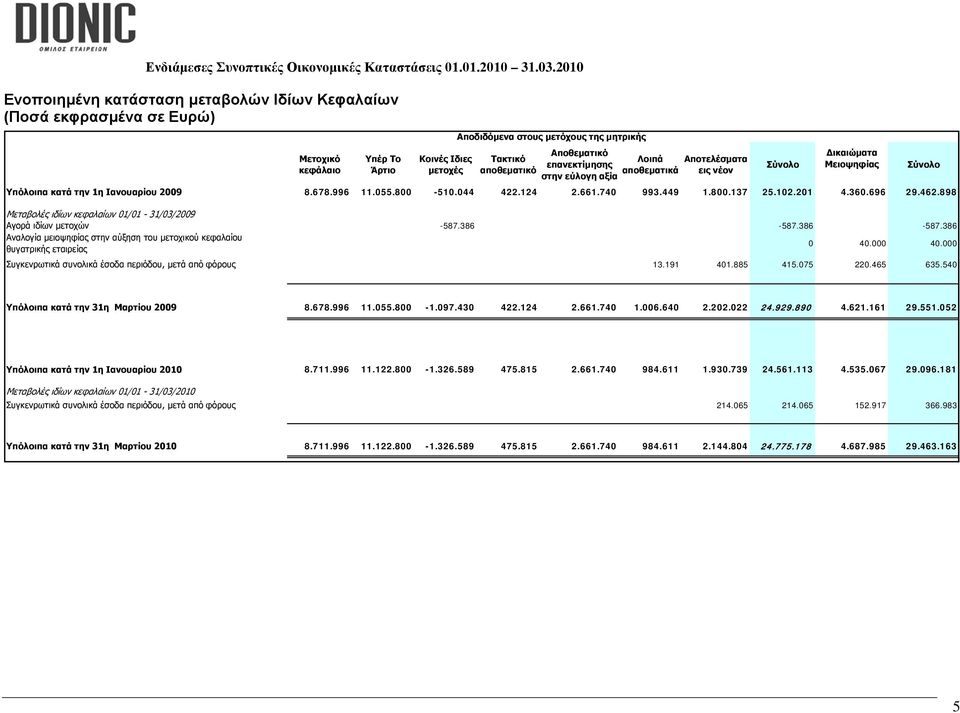Select the value '13.191'

[x=666, y=265]
